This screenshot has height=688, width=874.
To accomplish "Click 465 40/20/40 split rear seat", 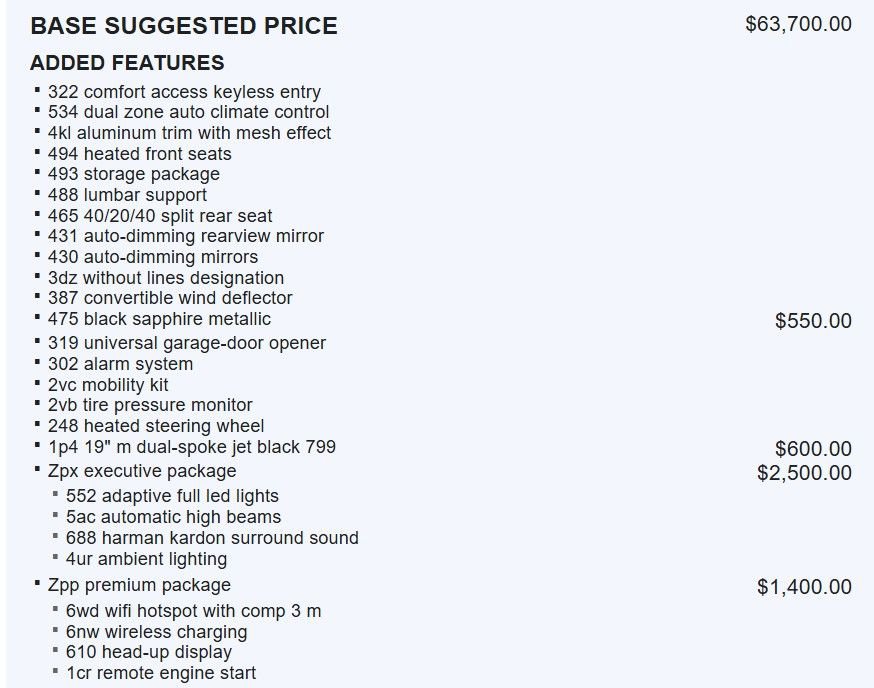I will 160,215.
